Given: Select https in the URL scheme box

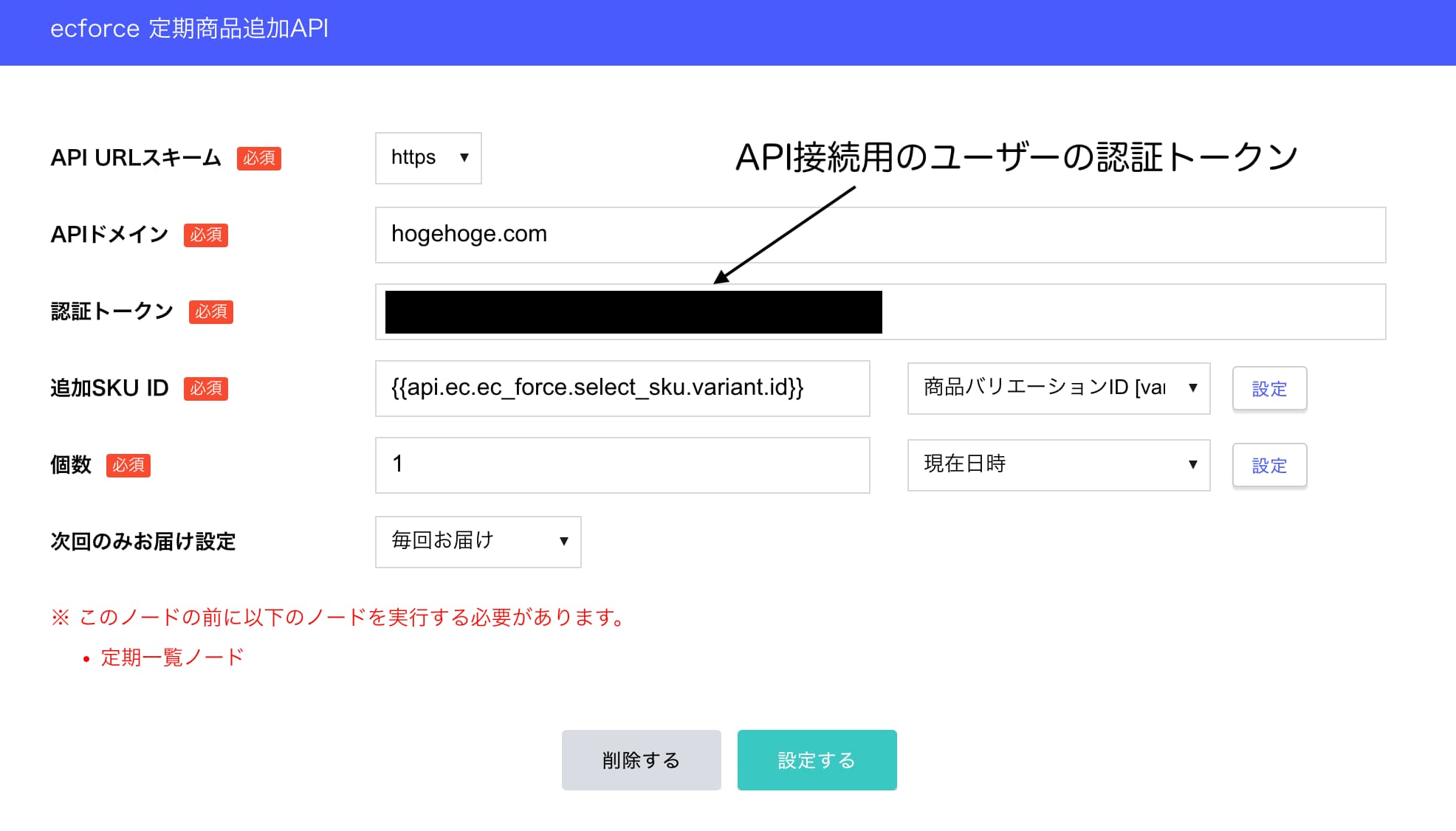Looking at the screenshot, I should pos(413,157).
